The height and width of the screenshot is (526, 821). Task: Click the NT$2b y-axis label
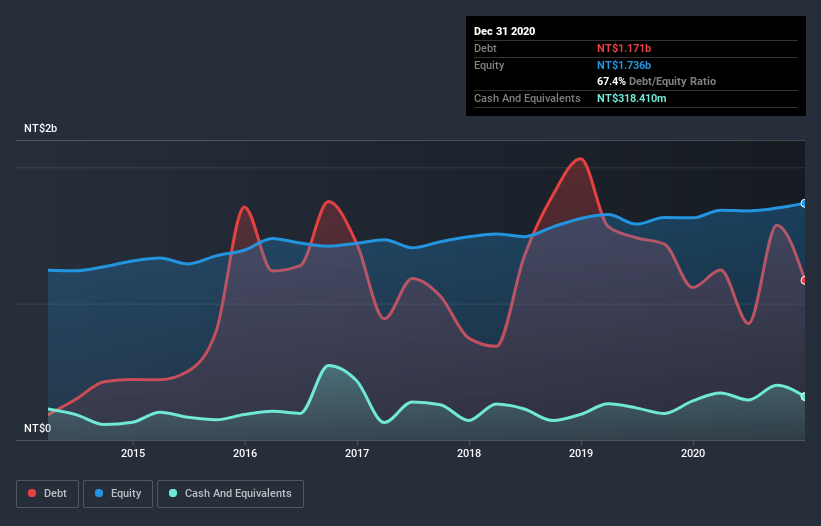tap(40, 128)
